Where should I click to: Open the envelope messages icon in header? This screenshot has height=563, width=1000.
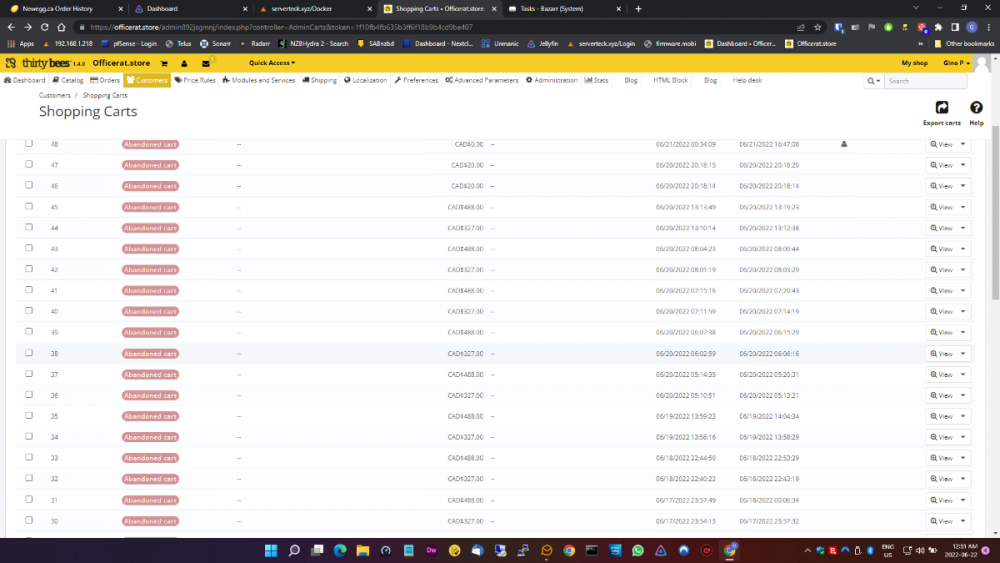206,63
